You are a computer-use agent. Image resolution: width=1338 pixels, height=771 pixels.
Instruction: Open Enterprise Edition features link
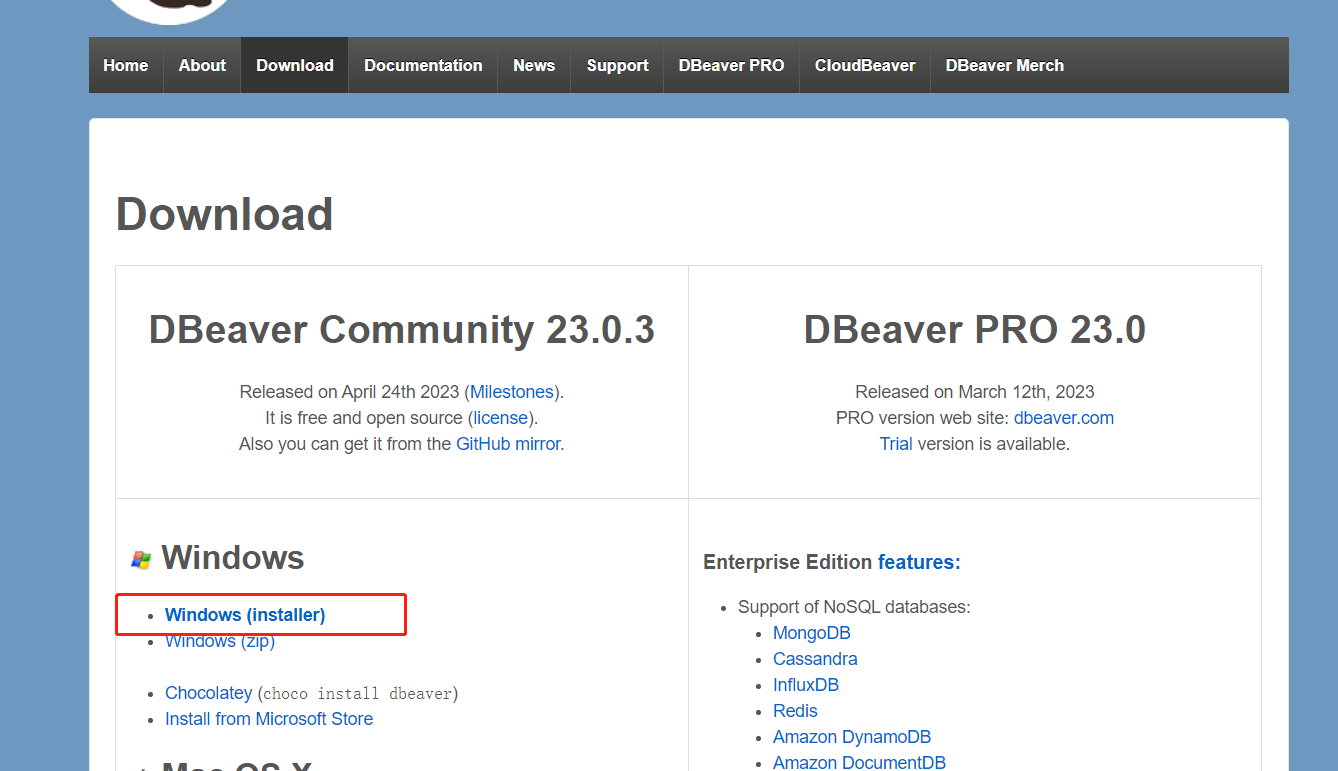(x=919, y=562)
